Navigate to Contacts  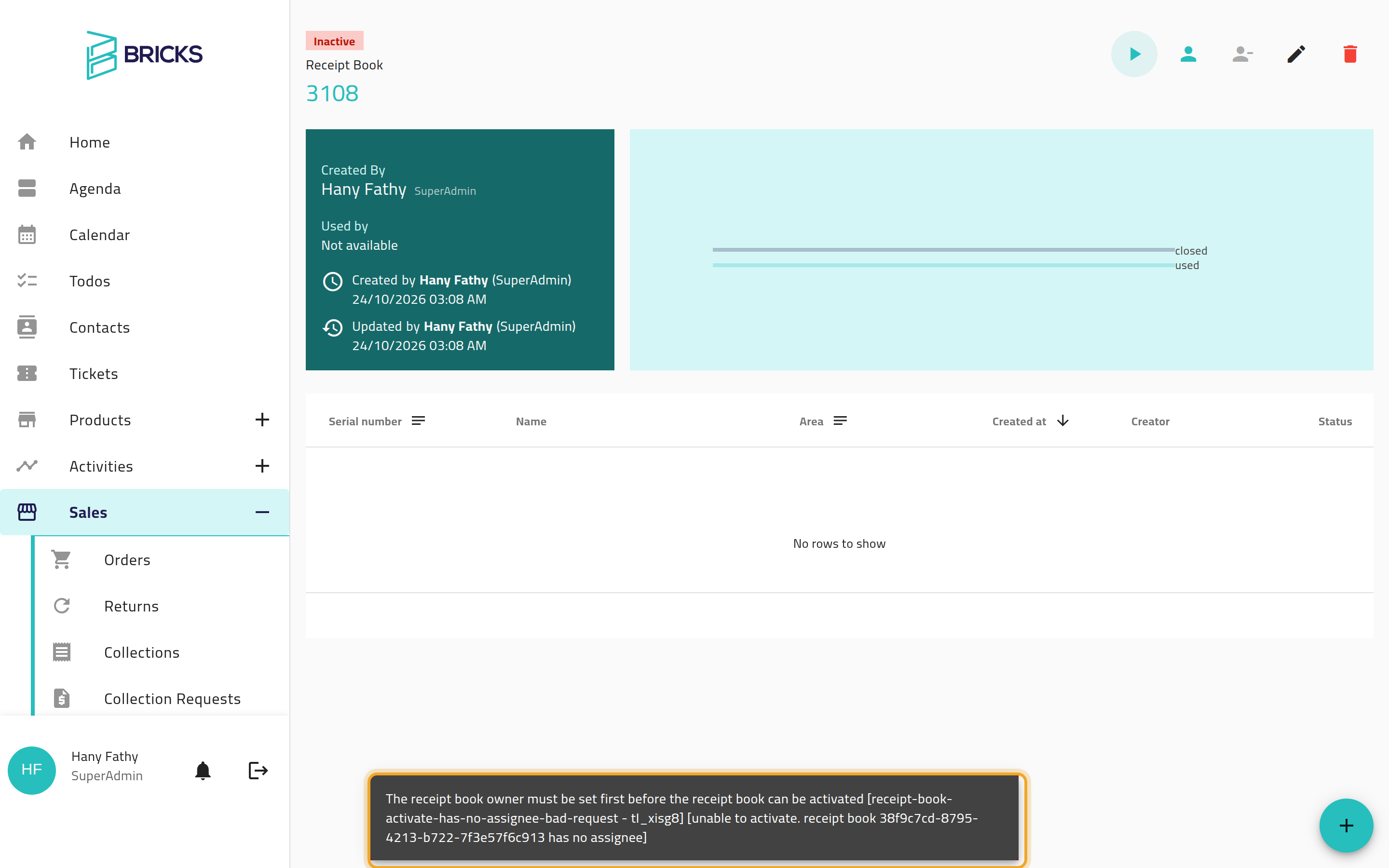click(145, 327)
